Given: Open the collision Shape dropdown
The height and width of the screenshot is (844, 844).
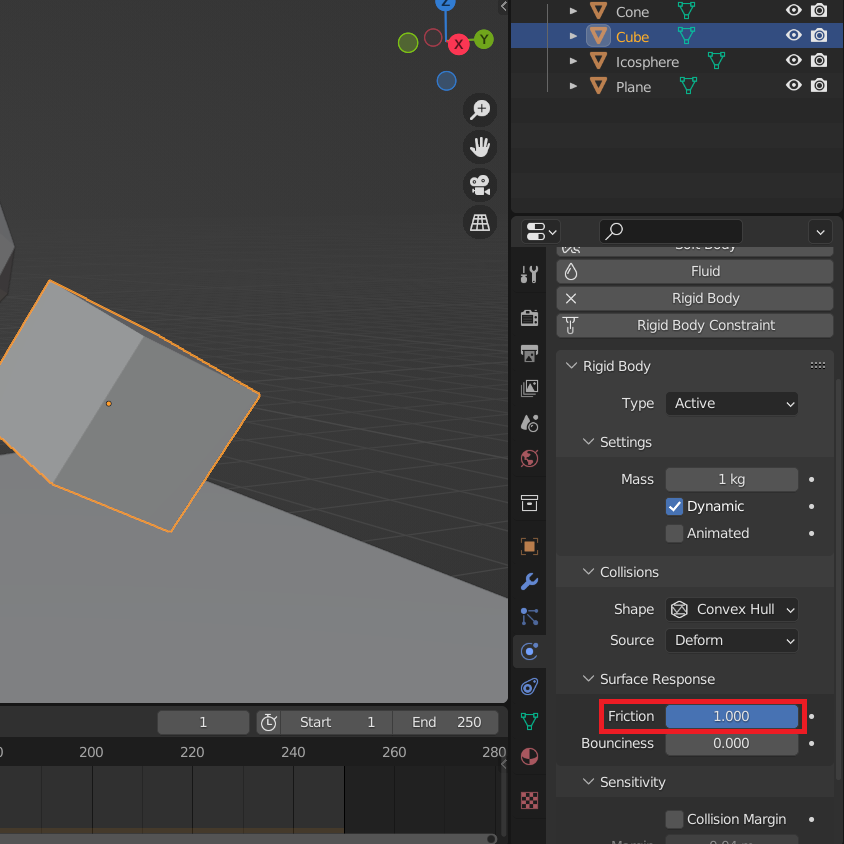Looking at the screenshot, I should click(x=732, y=609).
